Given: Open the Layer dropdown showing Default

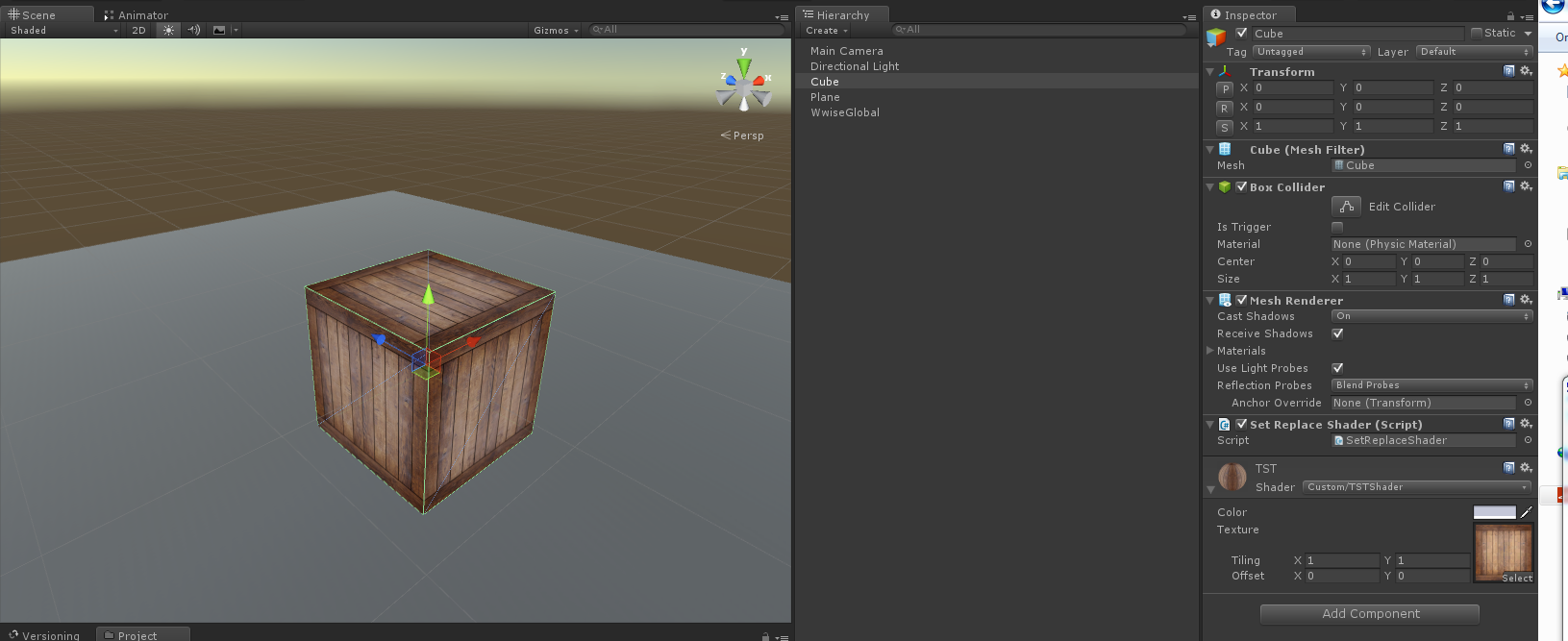Looking at the screenshot, I should (1475, 52).
